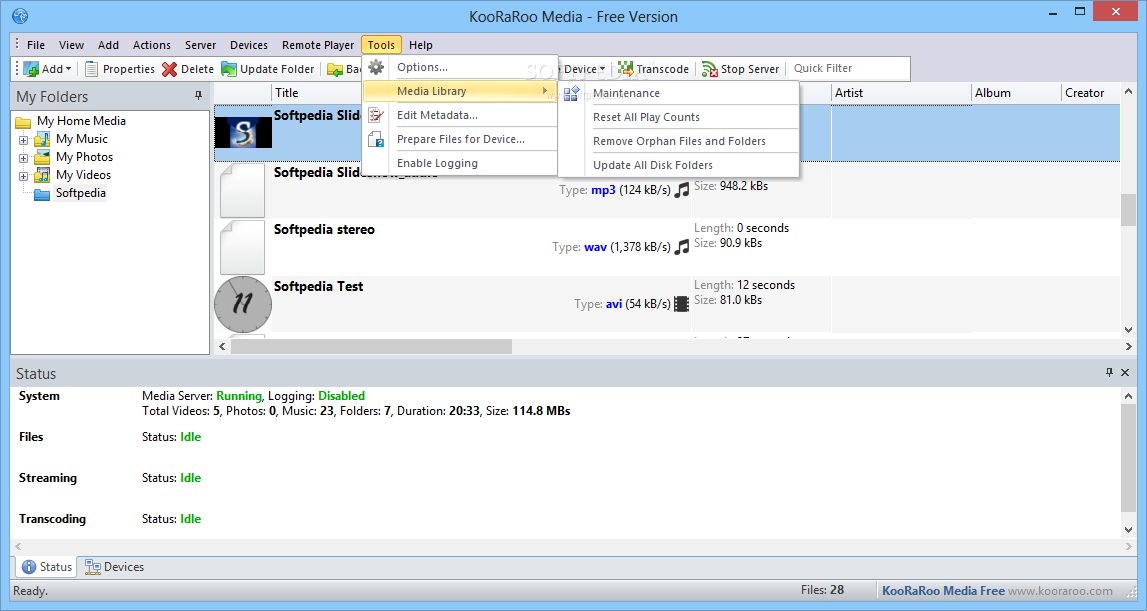This screenshot has height=611, width=1147.
Task: Click into the Quick Filter field
Action: click(850, 68)
